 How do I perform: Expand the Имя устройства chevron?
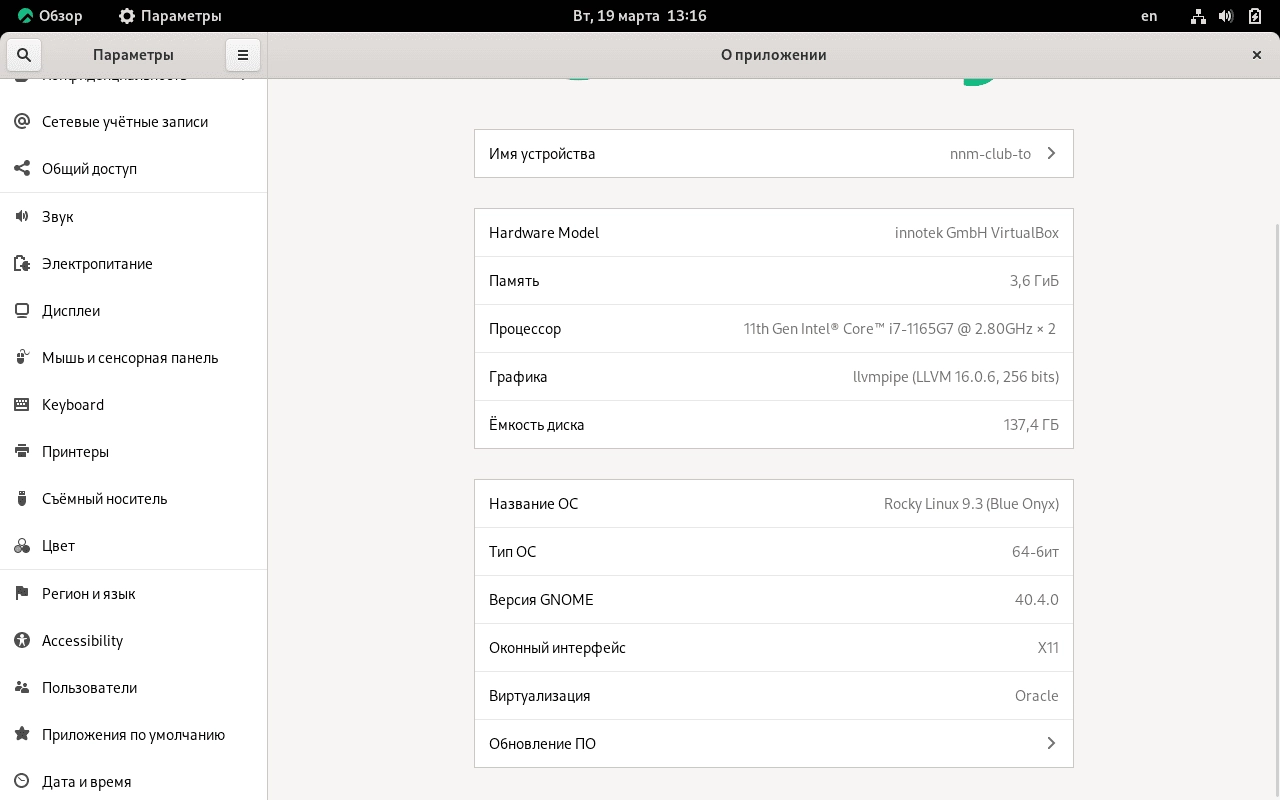pos(1051,153)
